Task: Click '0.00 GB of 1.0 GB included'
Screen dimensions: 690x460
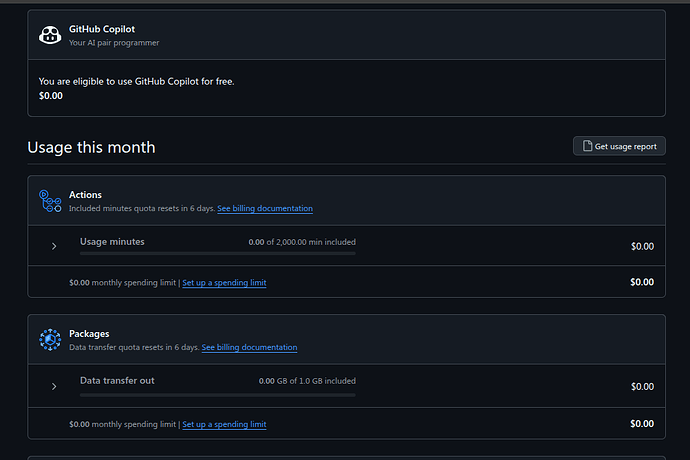Action: [x=307, y=381]
